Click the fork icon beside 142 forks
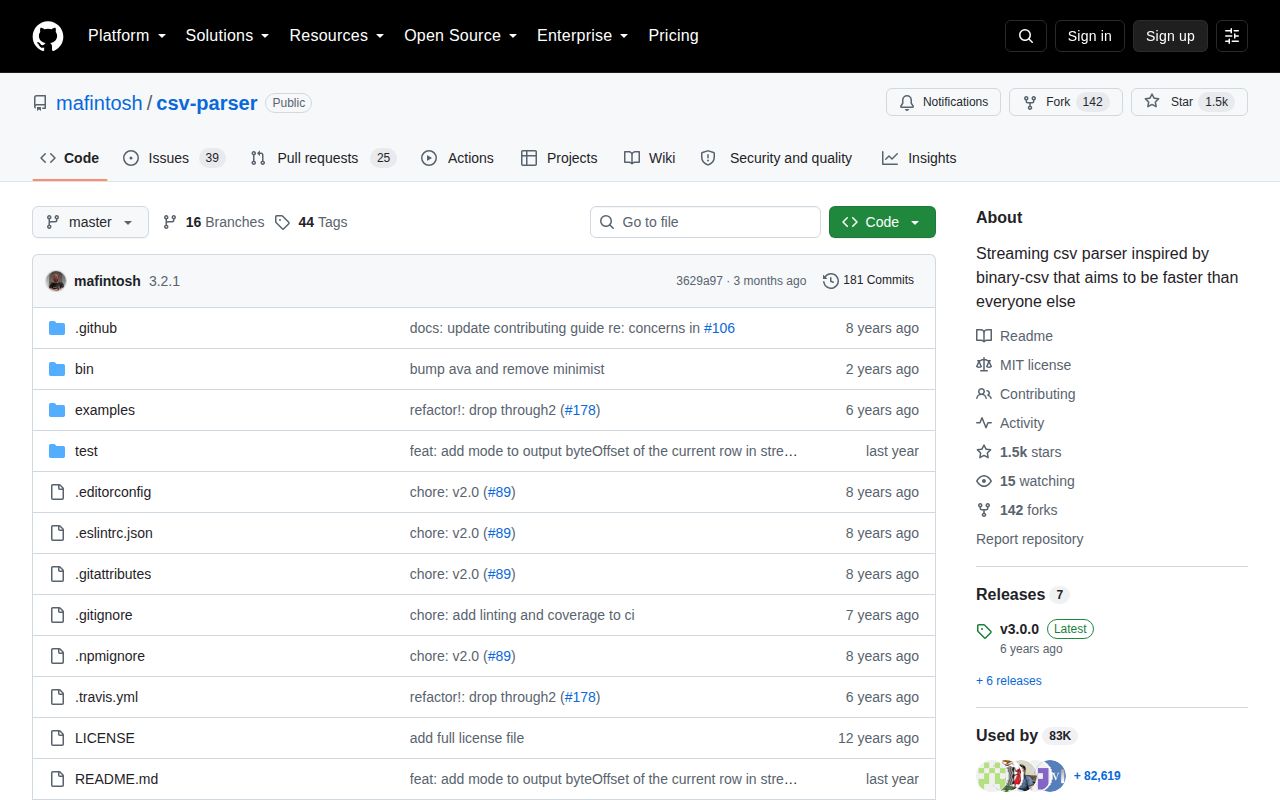The width and height of the screenshot is (1280, 800). 984,510
